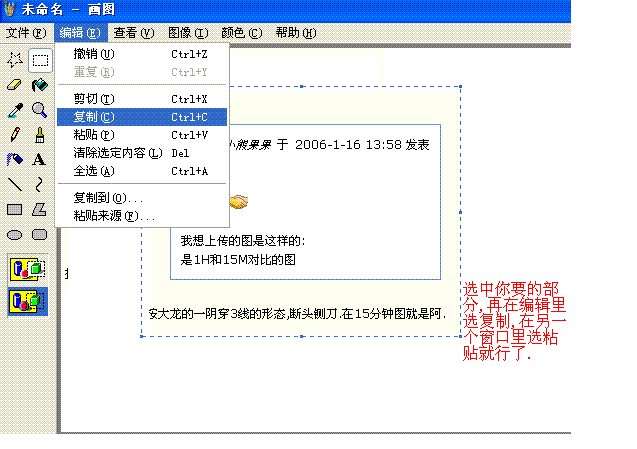Select the Free-Form Select tool
Viewport: 637px width, 449px height.
[x=15, y=60]
